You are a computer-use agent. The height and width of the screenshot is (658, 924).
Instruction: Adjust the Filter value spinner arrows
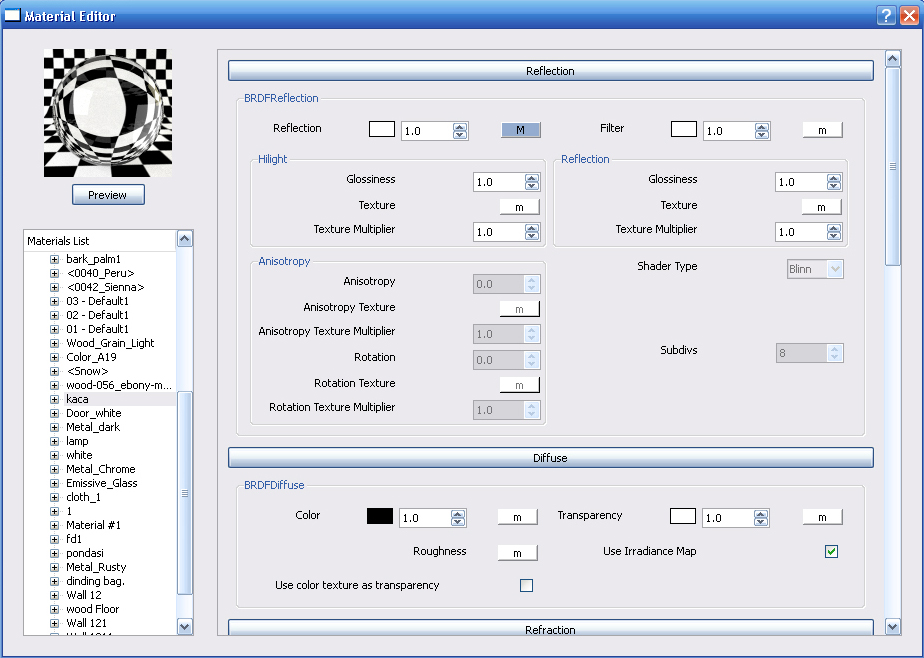click(762, 131)
